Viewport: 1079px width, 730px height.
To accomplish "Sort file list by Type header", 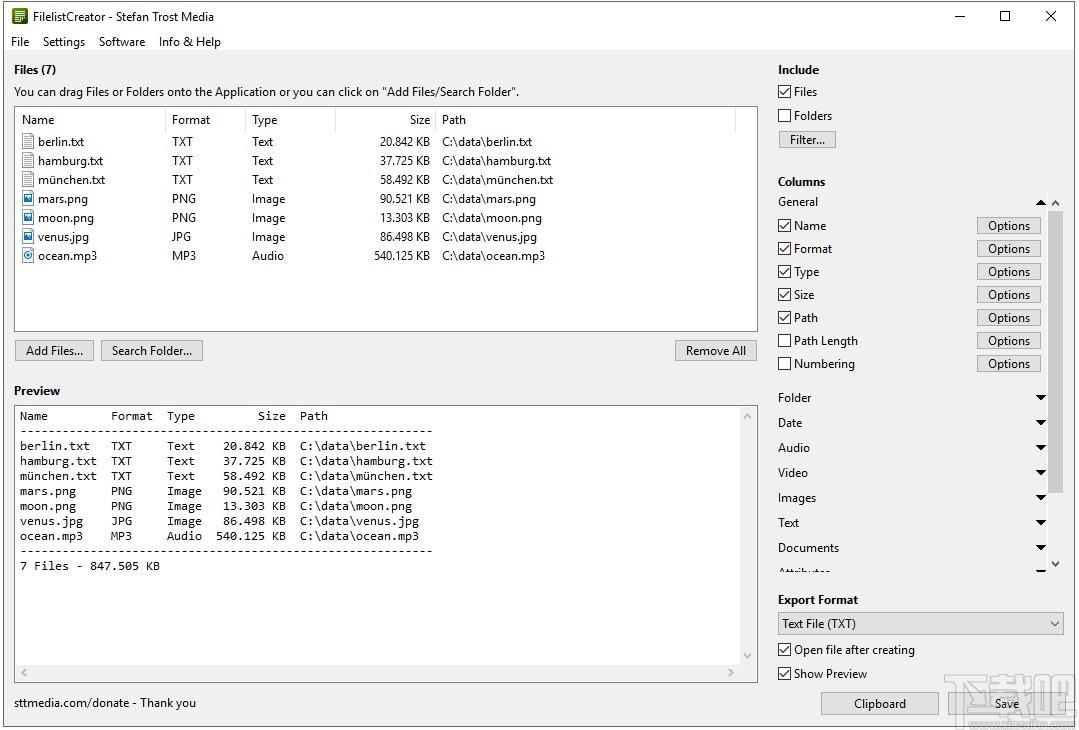I will pyautogui.click(x=290, y=120).
